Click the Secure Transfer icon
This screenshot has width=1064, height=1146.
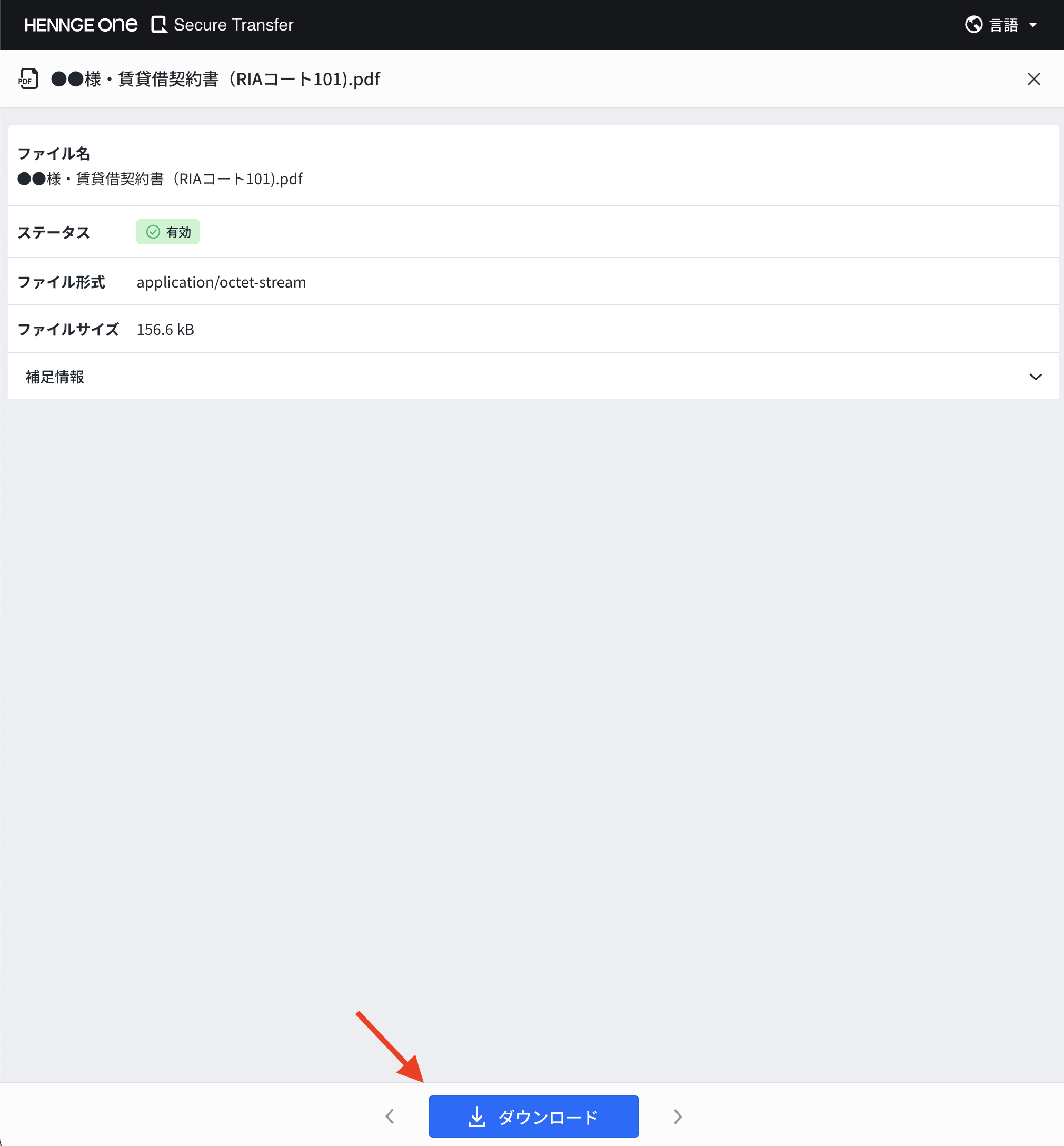pyautogui.click(x=159, y=25)
